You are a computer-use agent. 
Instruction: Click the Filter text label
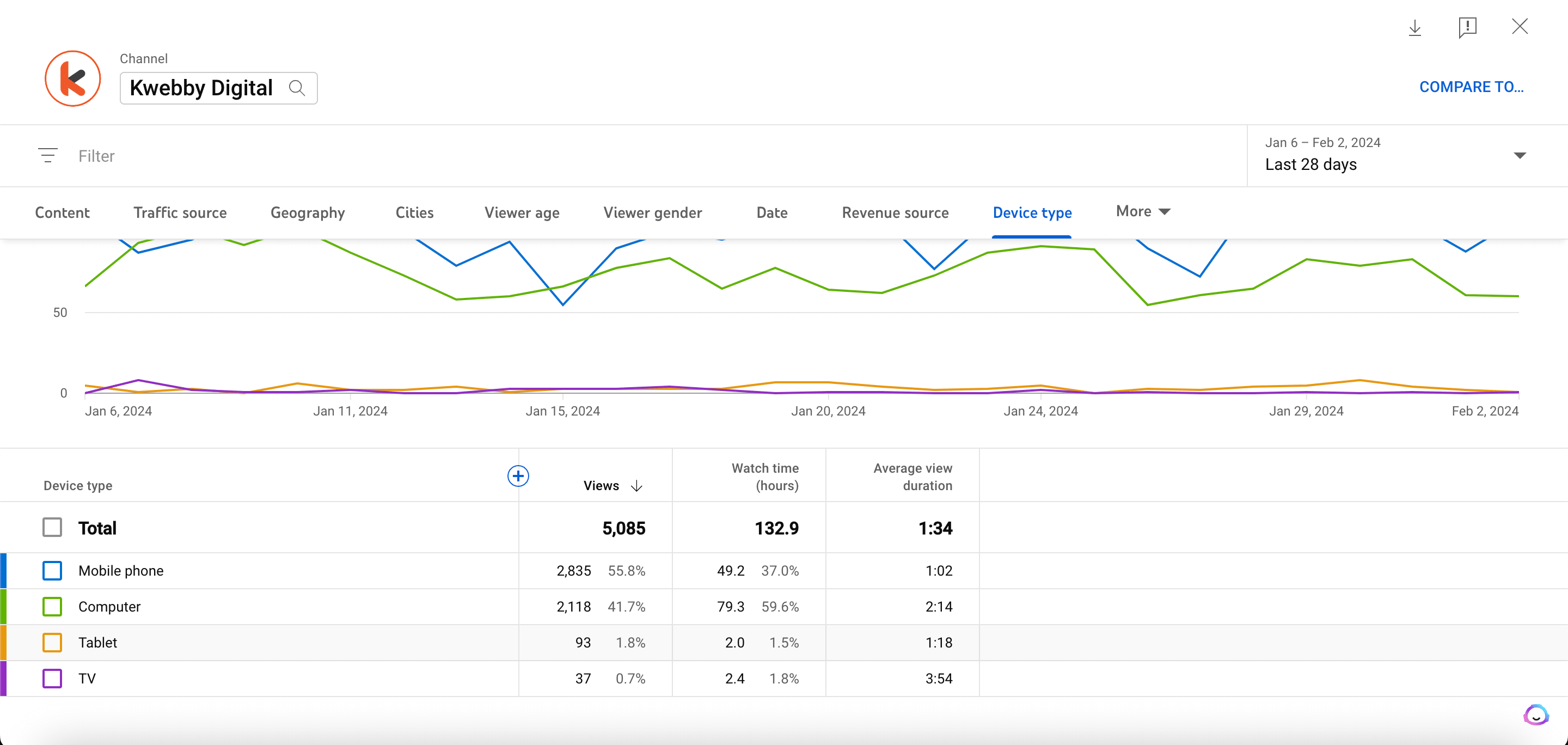pyautogui.click(x=97, y=155)
